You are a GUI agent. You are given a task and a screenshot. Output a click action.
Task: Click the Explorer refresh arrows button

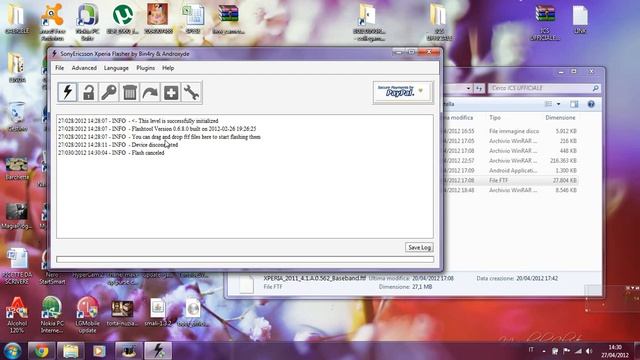(x=479, y=88)
